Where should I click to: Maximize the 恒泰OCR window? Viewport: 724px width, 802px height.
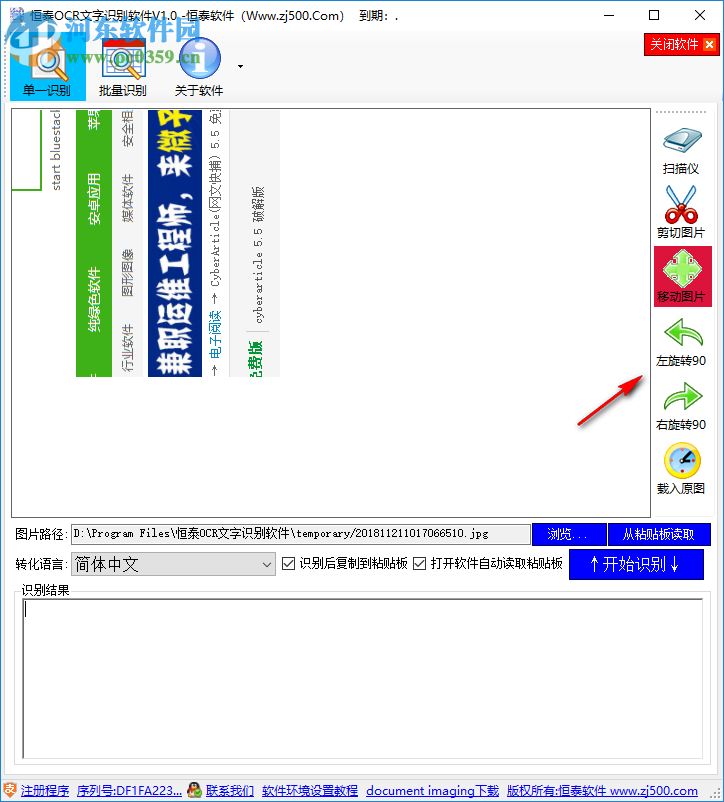point(654,15)
